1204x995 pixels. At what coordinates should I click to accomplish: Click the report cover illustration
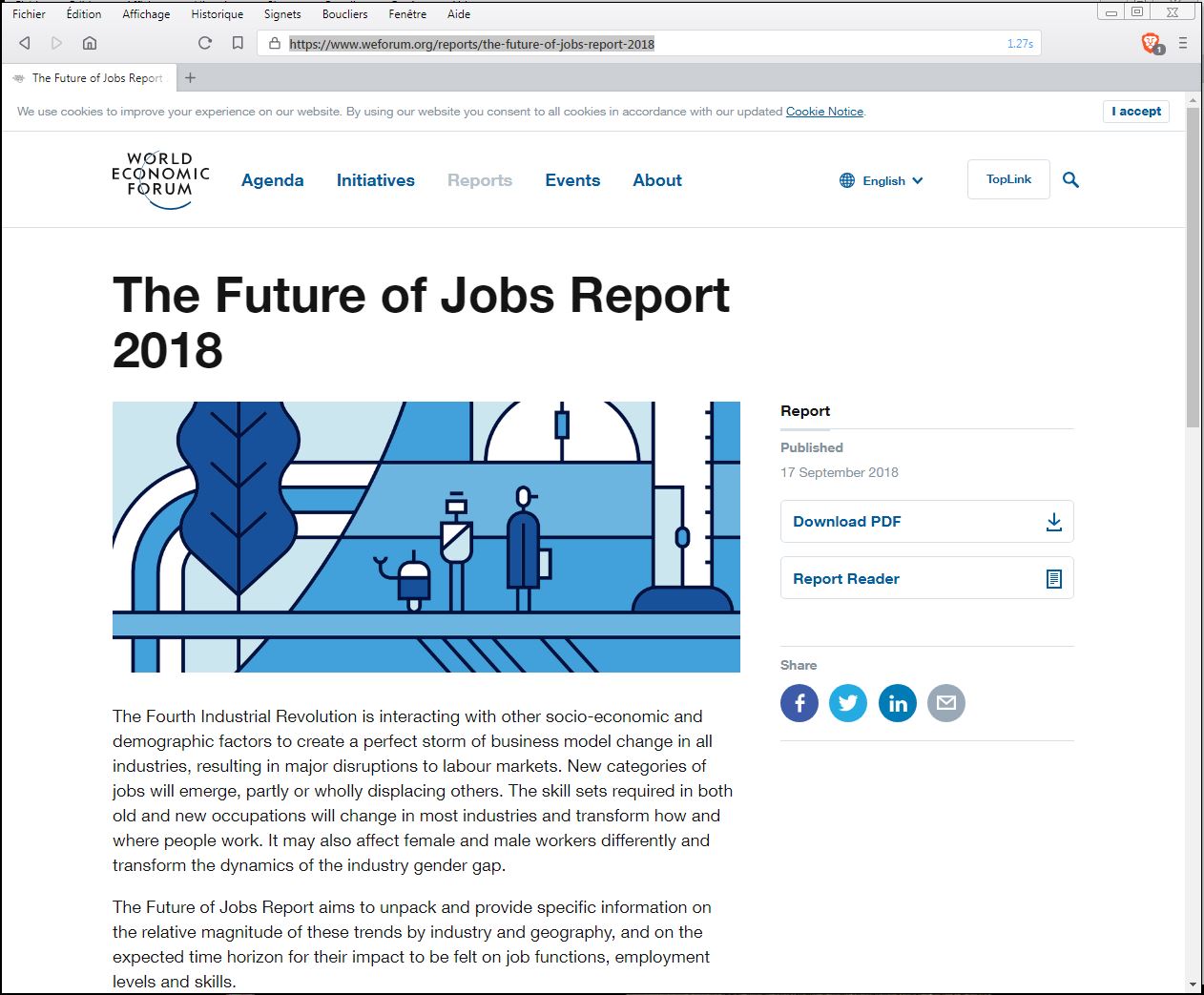(426, 537)
